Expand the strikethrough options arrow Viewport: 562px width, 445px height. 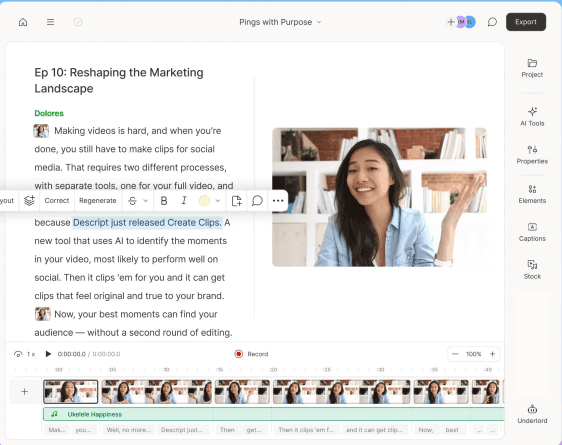(146, 201)
